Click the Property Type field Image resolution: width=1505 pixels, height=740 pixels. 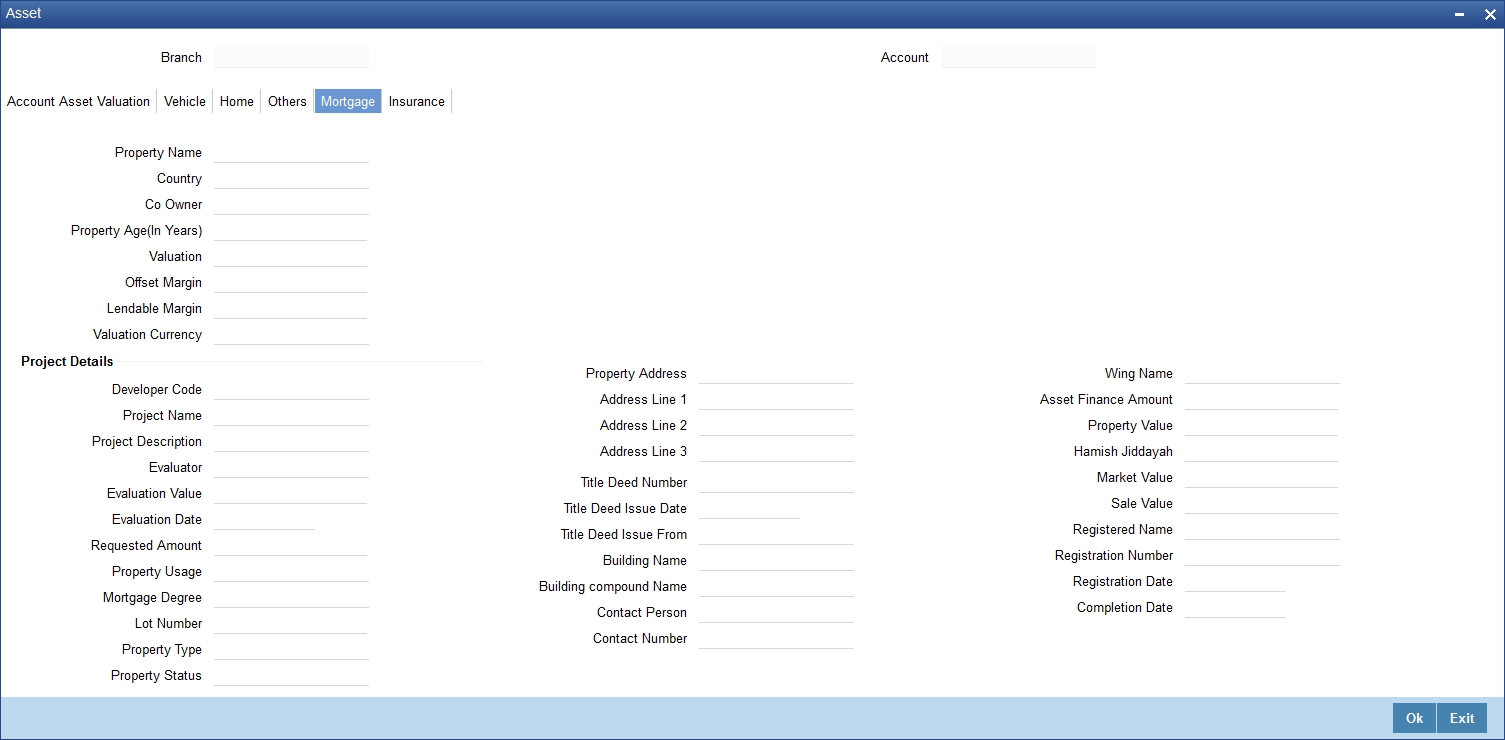(x=291, y=649)
